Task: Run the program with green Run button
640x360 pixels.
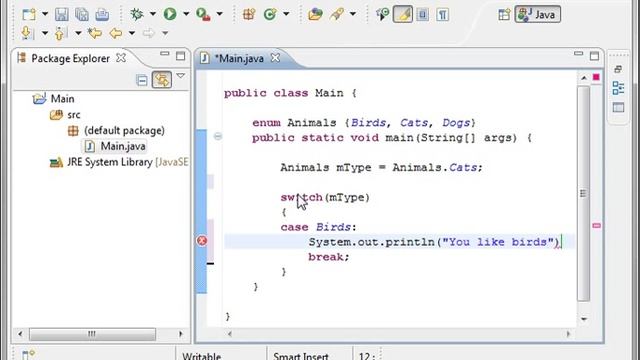Action: [170, 14]
